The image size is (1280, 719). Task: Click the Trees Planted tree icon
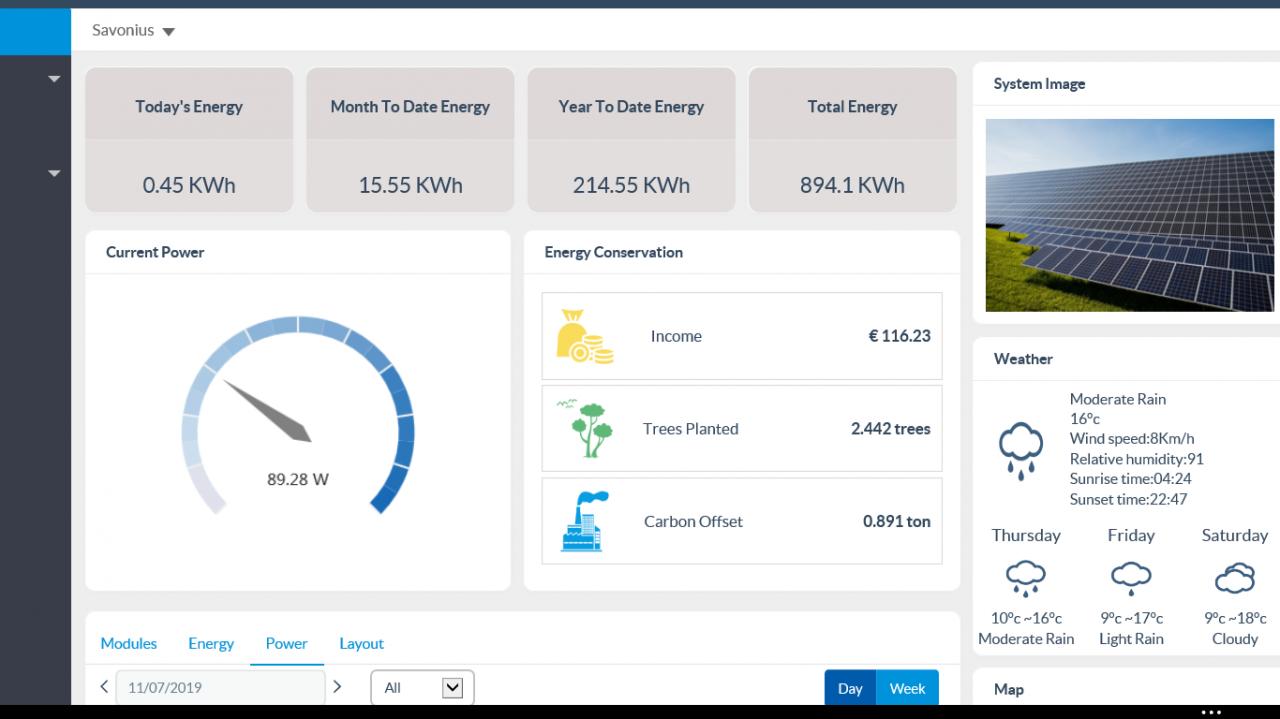coord(585,428)
